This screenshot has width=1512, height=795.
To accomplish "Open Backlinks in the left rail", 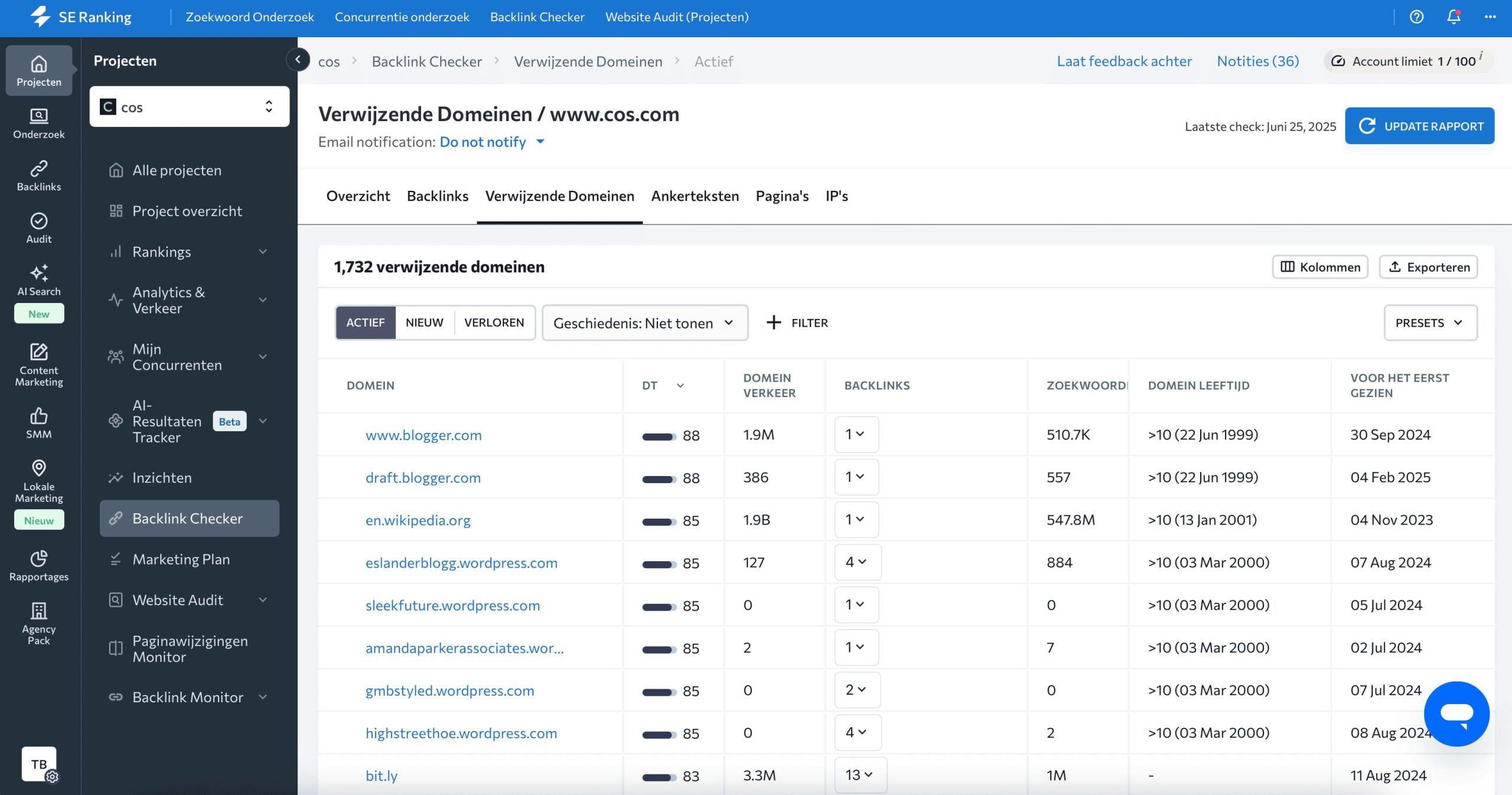I will (x=39, y=175).
